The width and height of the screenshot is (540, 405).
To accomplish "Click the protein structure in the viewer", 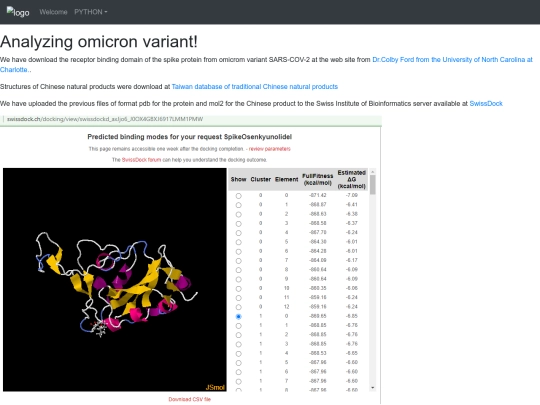I will [x=117, y=284].
